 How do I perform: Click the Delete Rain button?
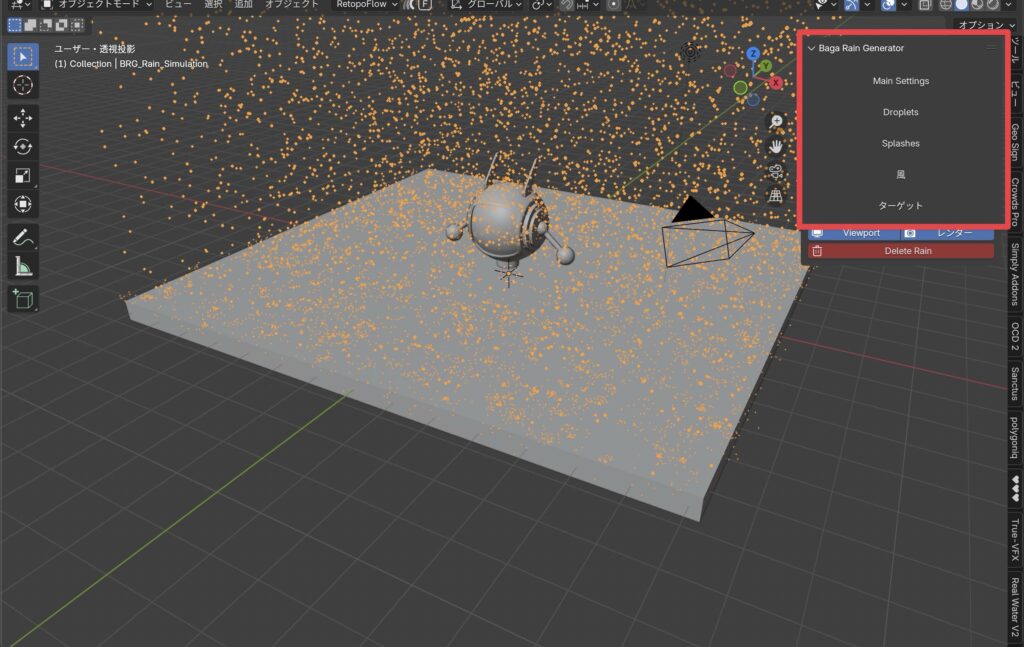click(901, 251)
